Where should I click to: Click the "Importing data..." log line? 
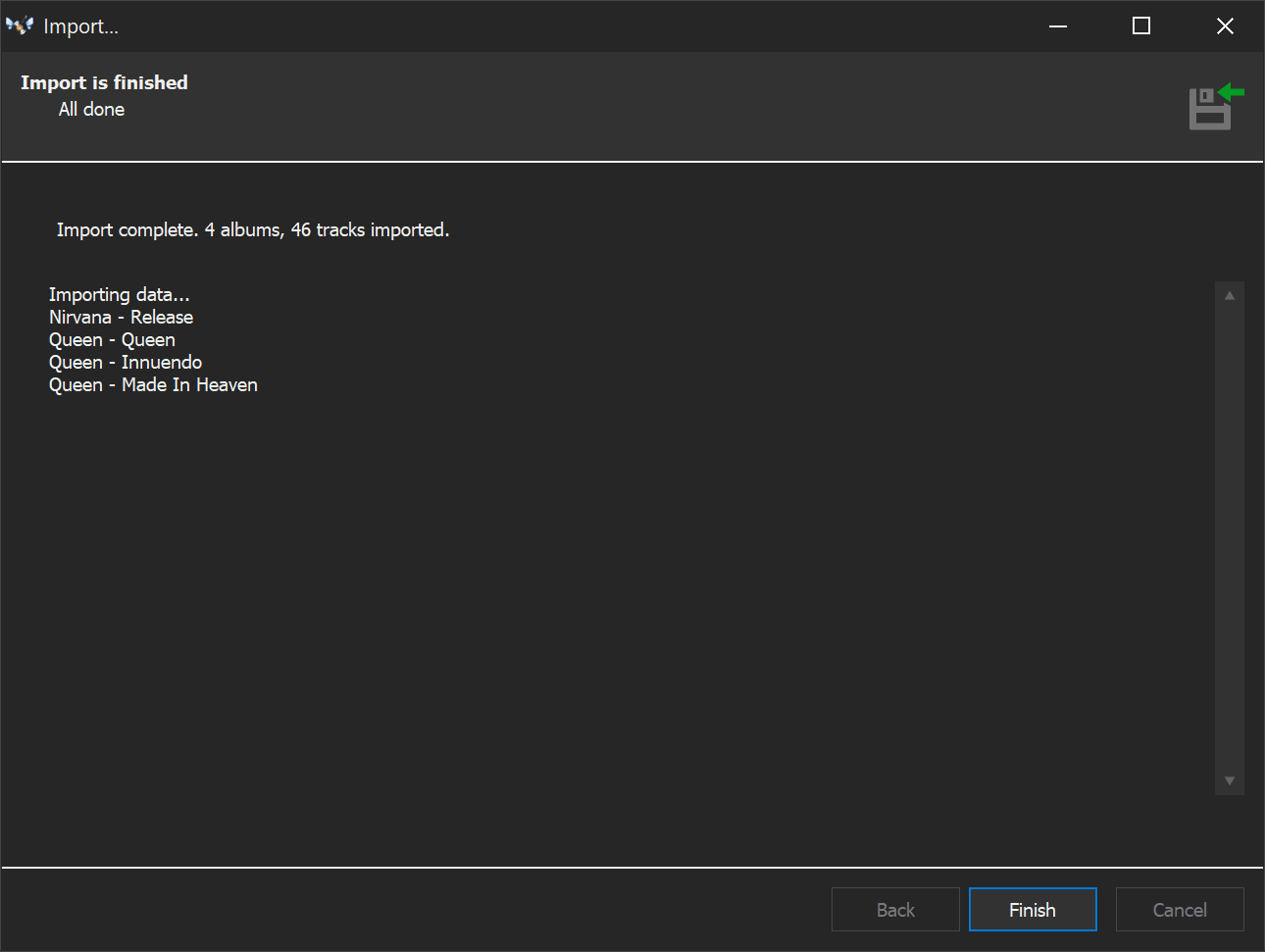119,295
